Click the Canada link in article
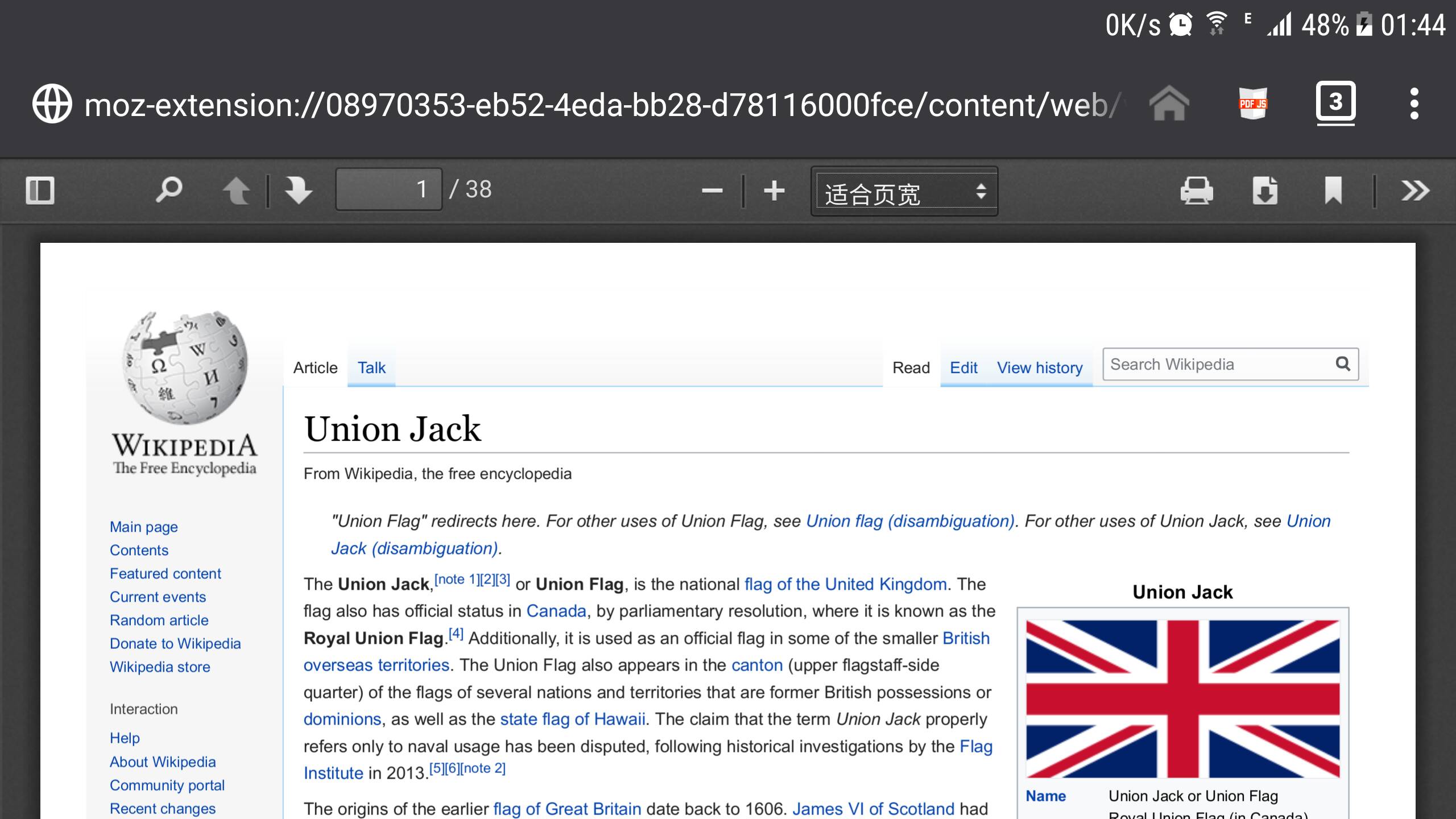This screenshot has width=1456, height=819. point(556,611)
